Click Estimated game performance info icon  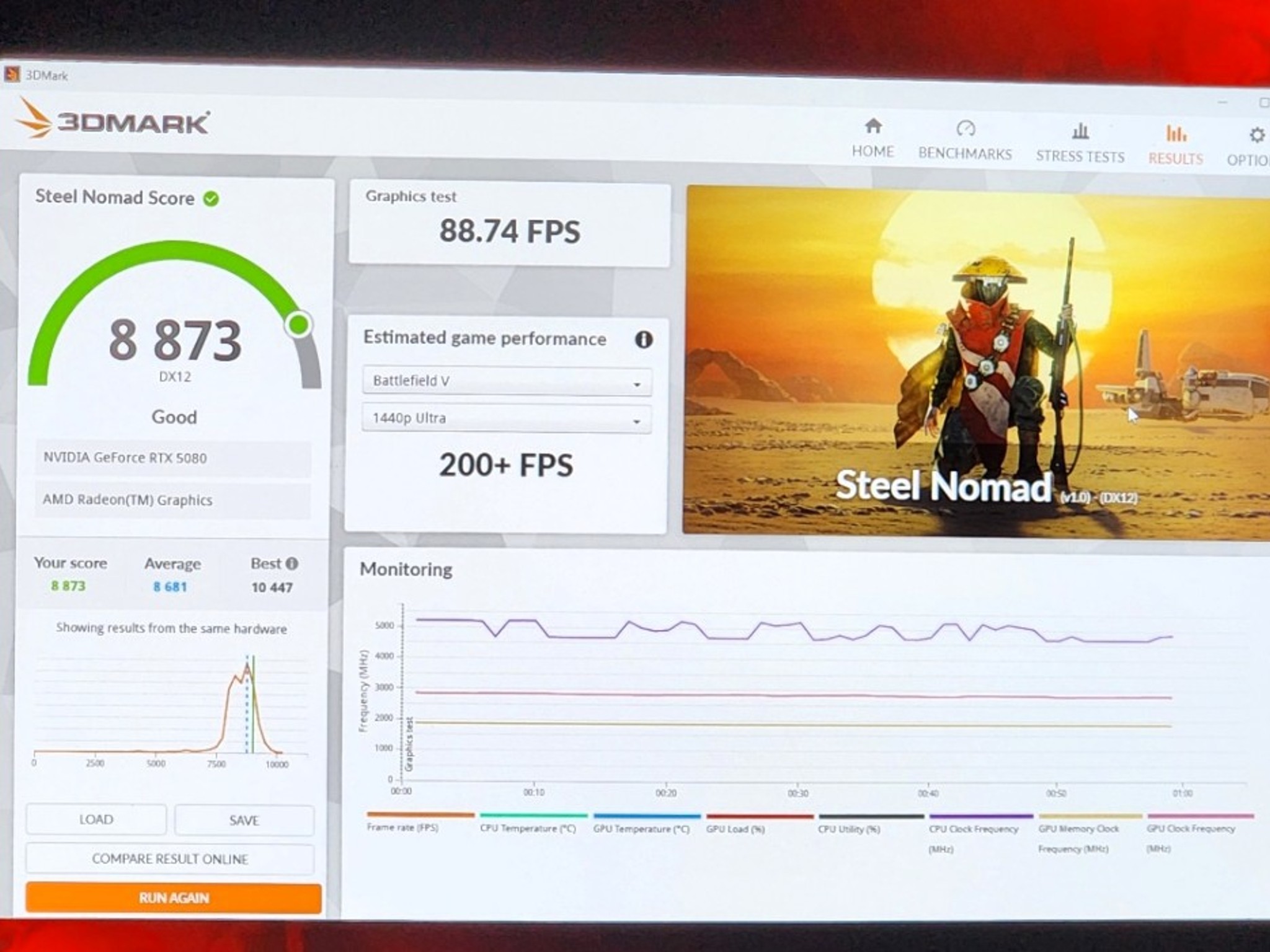(x=644, y=340)
